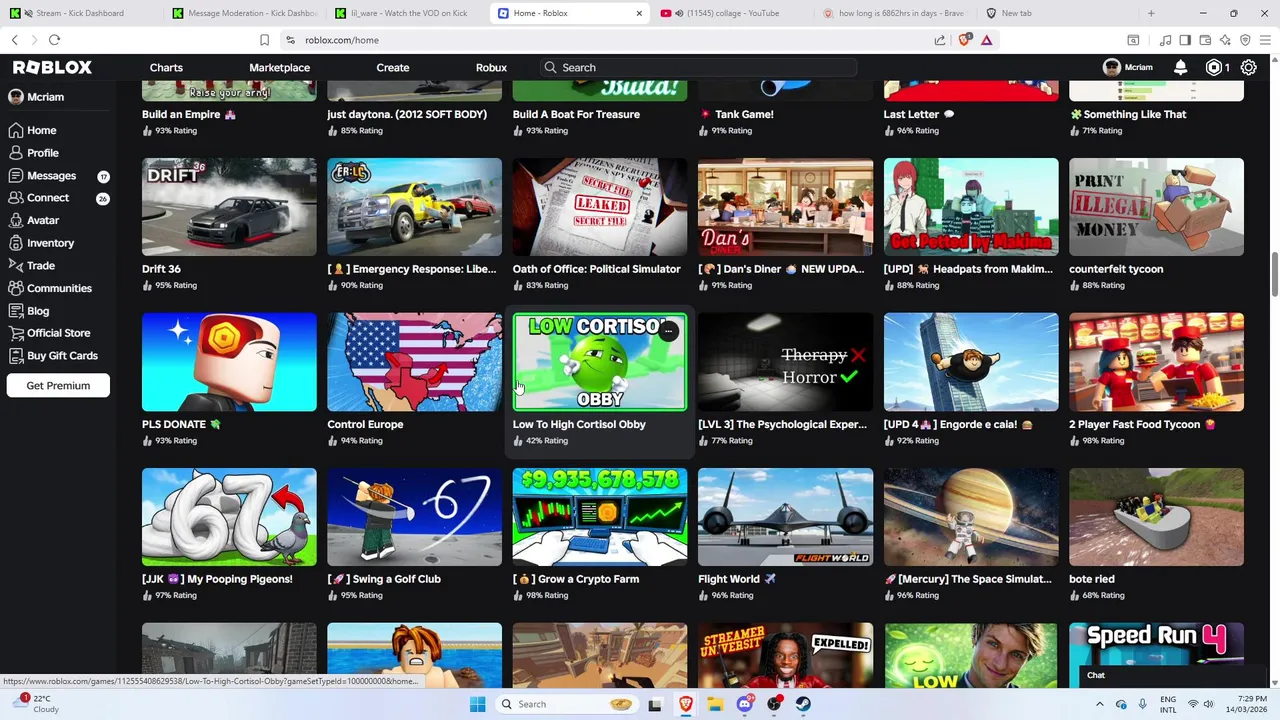Open the Roblox notifications bell

(x=1181, y=67)
